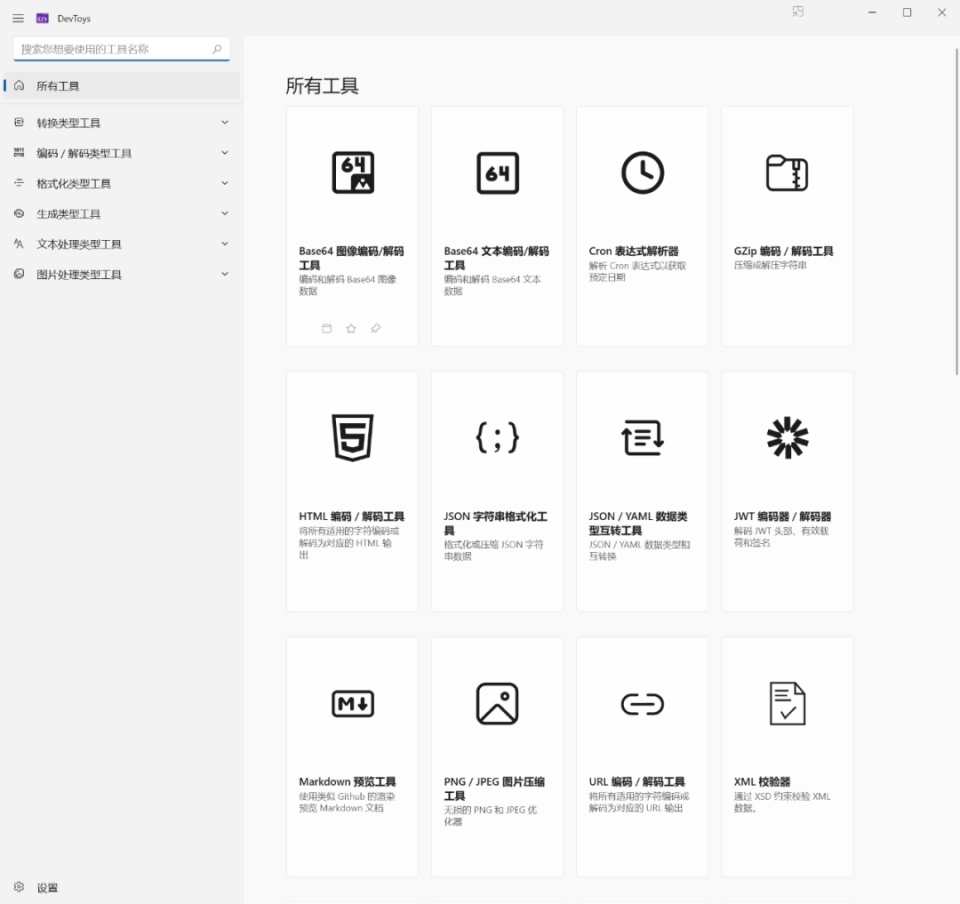
Task: Expand the 图片处理类型工具 chevron
Action: [225, 274]
